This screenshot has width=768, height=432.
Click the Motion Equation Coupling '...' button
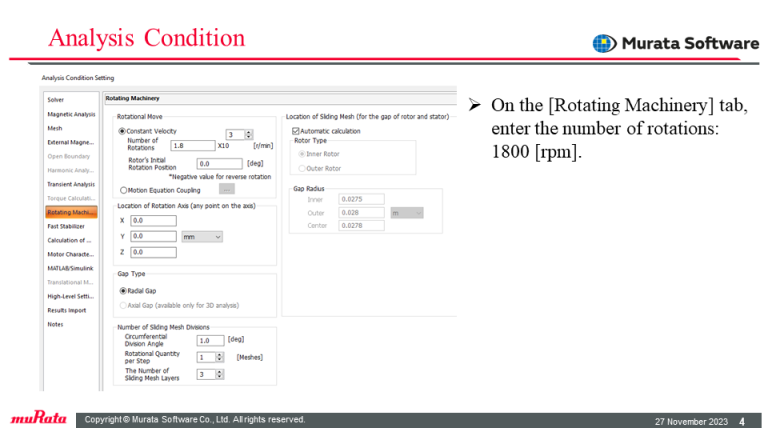click(227, 189)
